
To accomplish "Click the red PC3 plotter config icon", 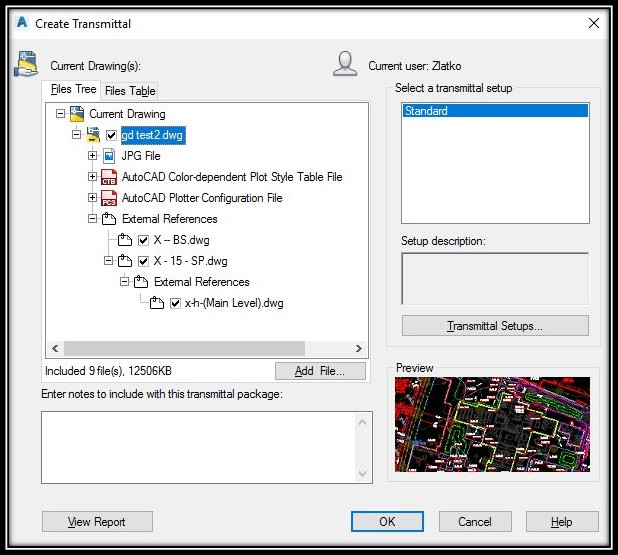I will (x=109, y=198).
